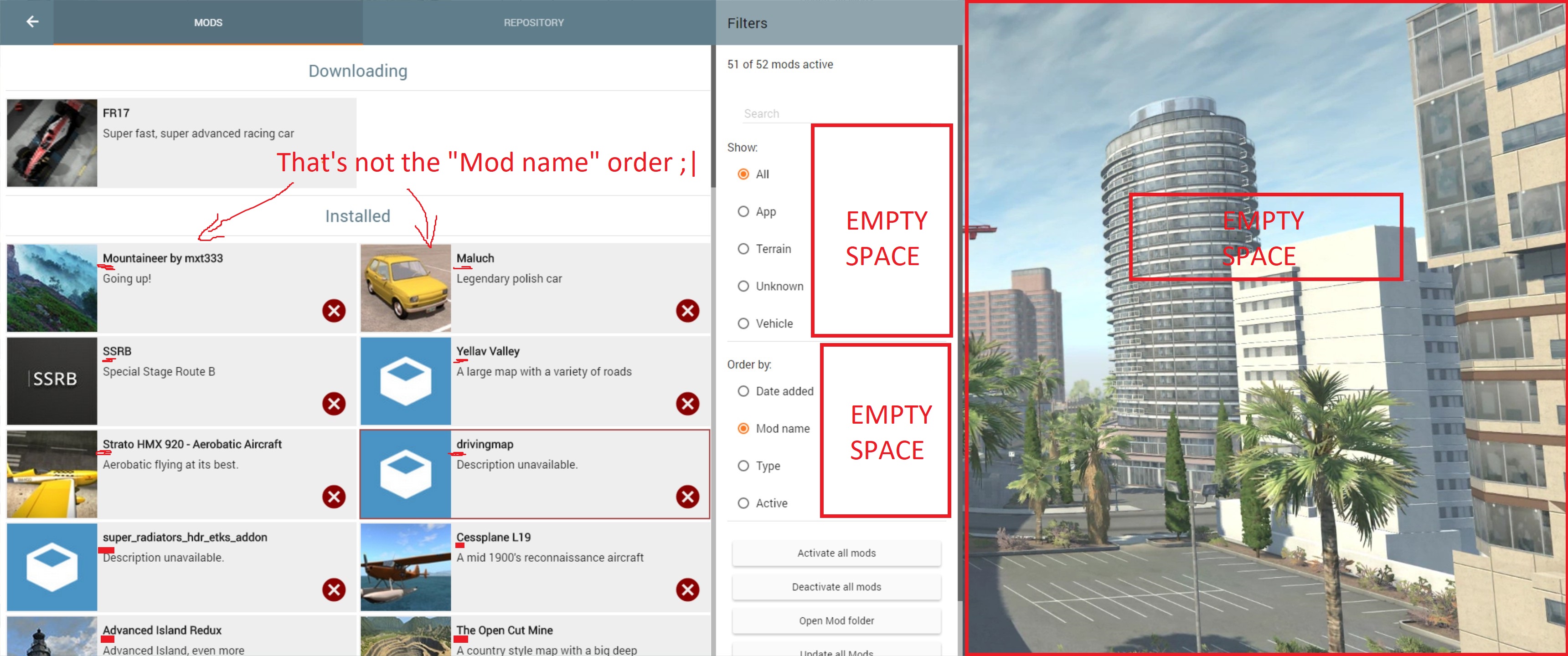The height and width of the screenshot is (656, 1568).
Task: Click the Strato HMX 920 aircraft thumbnail
Action: click(x=52, y=474)
